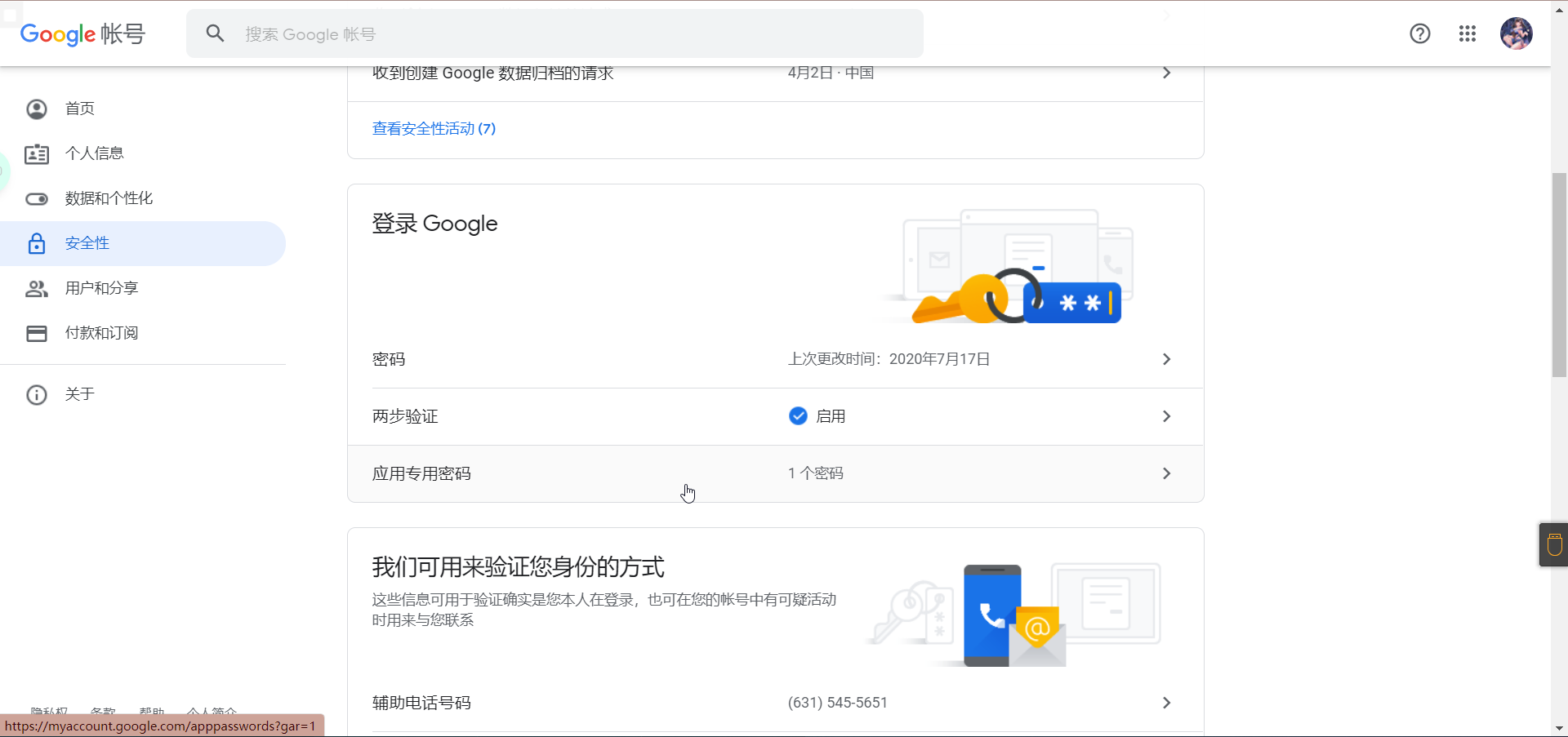Click 上次更改时间：2020年7月17日 text
The image size is (1568, 737).
889,359
